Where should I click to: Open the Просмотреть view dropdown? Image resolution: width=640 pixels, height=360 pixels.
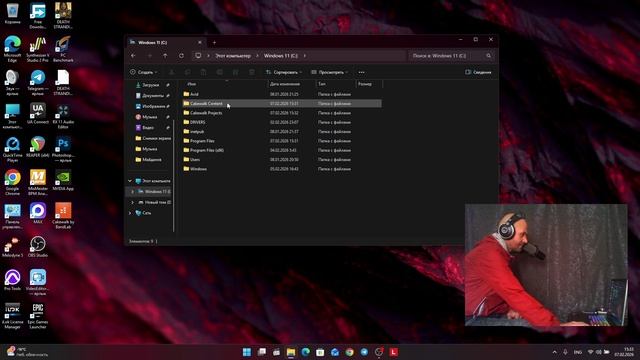pyautogui.click(x=329, y=72)
